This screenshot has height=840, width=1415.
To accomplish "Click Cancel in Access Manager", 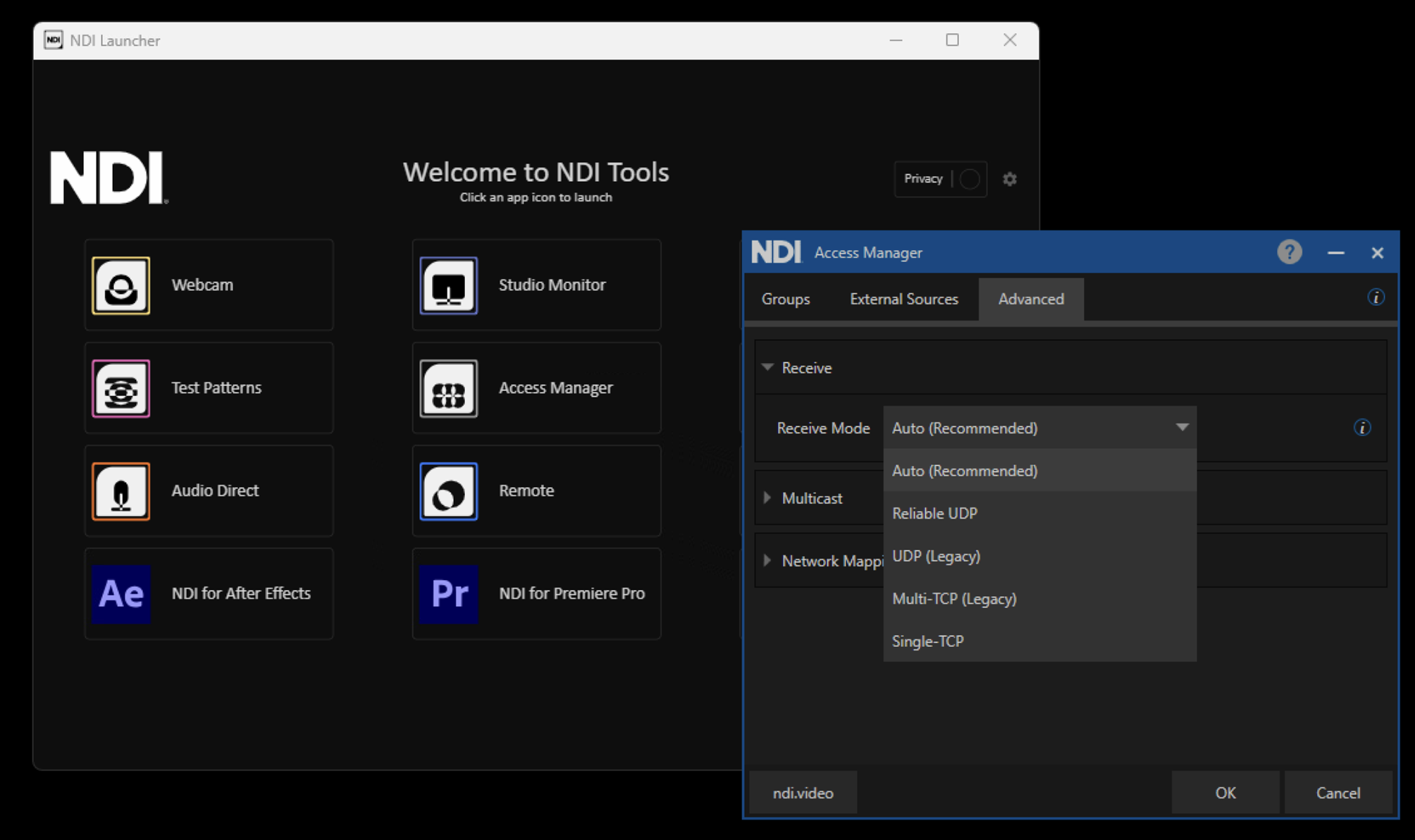I will 1338,793.
